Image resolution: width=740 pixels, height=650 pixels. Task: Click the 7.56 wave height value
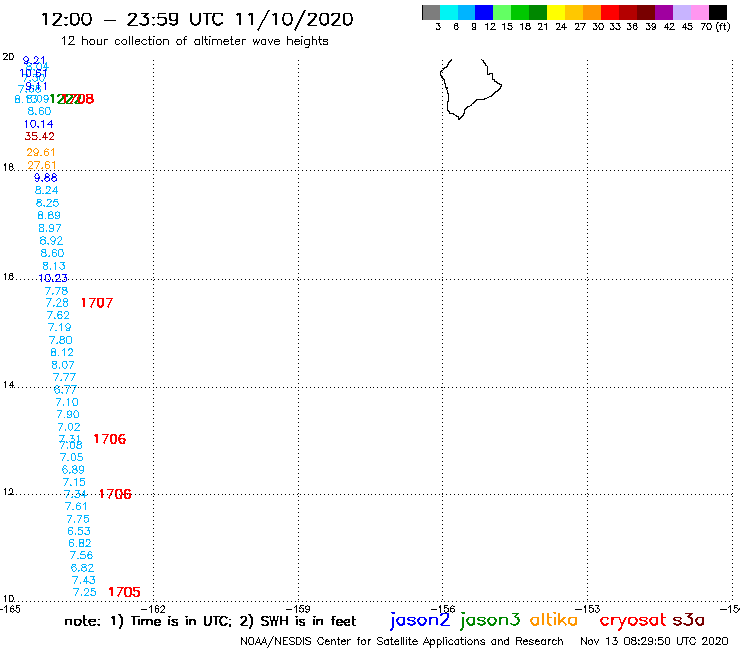point(81,556)
